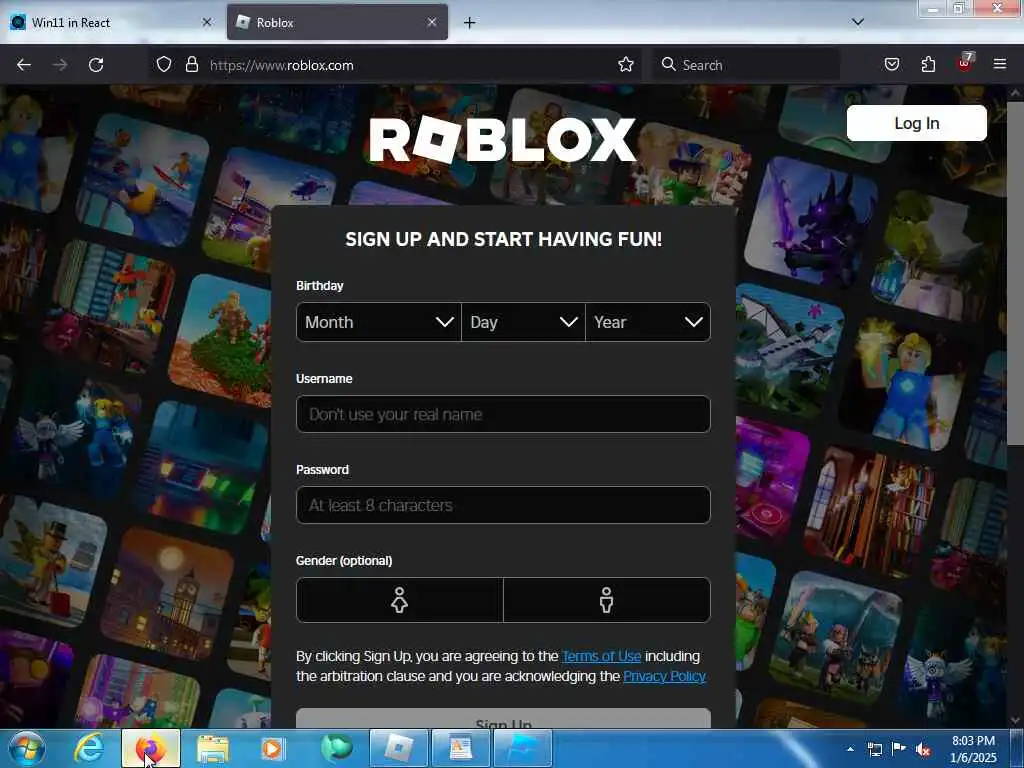Image resolution: width=1024 pixels, height=768 pixels.
Task: Select the female gender option
Action: 400,600
